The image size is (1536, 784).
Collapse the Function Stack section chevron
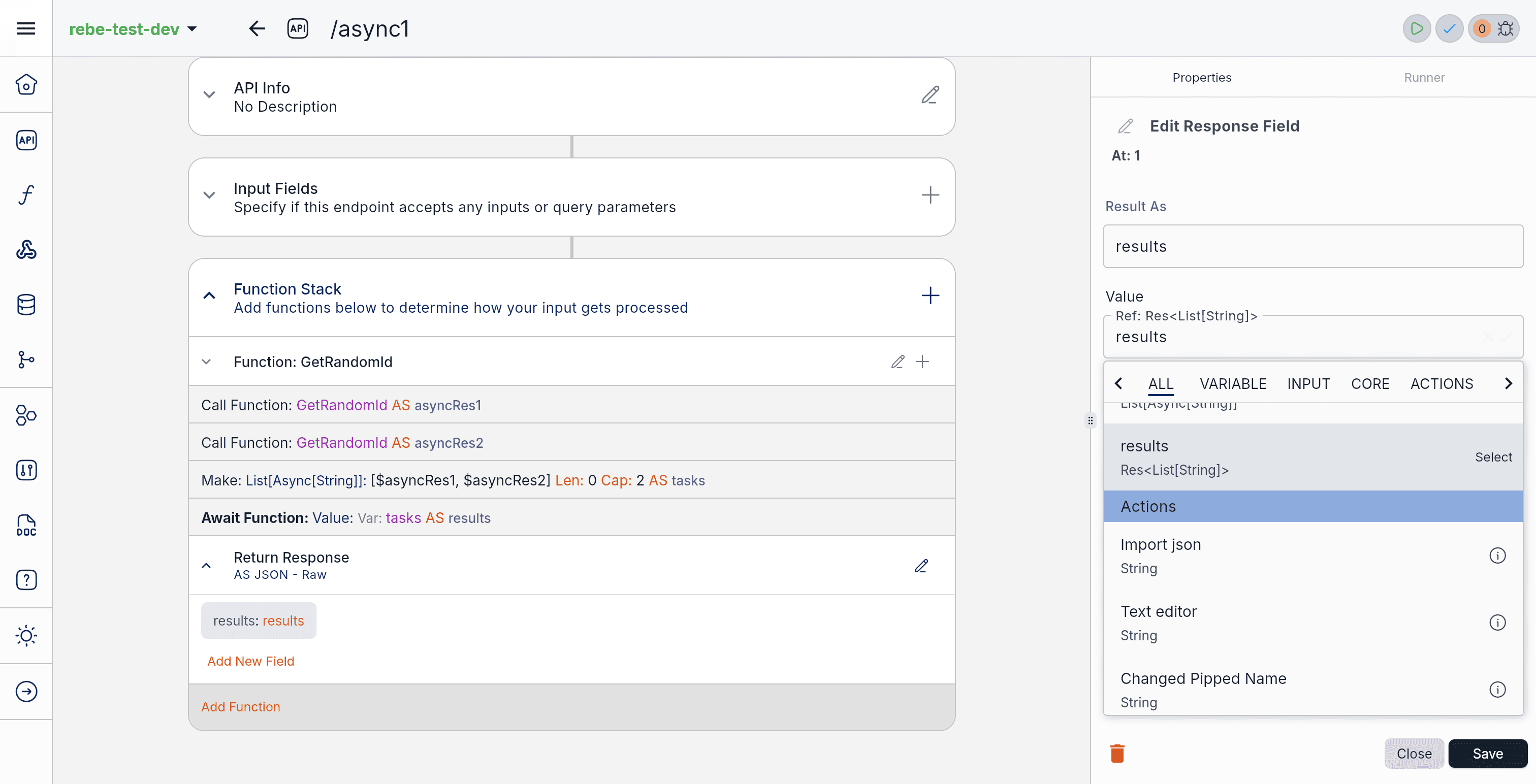tap(209, 295)
